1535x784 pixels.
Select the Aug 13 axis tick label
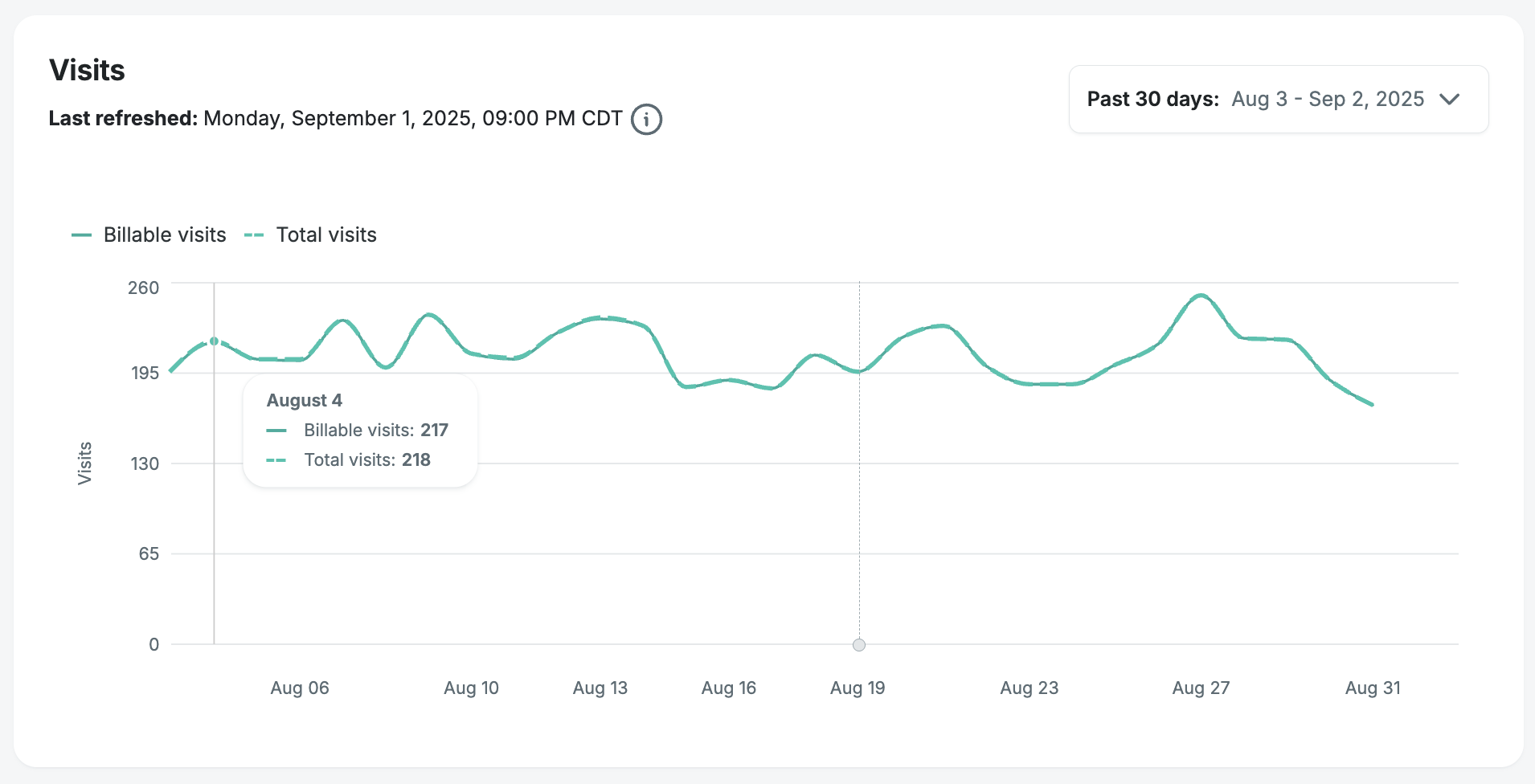600,688
